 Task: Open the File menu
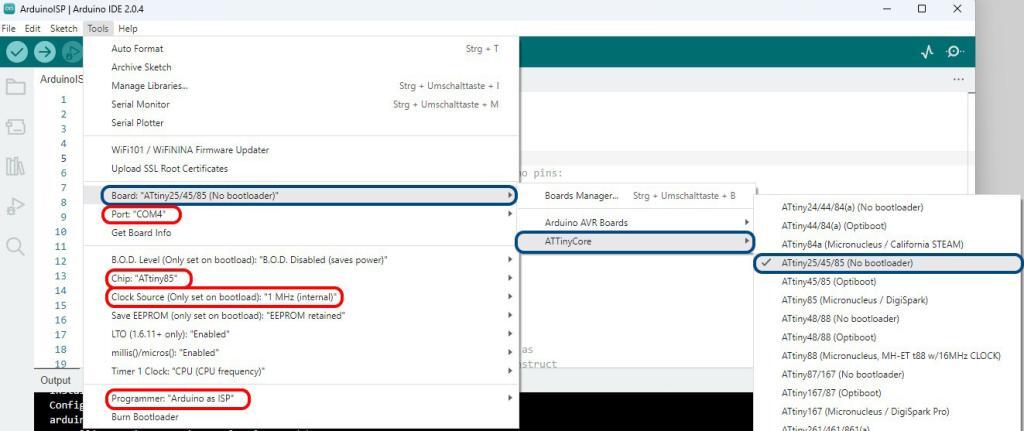[8, 29]
